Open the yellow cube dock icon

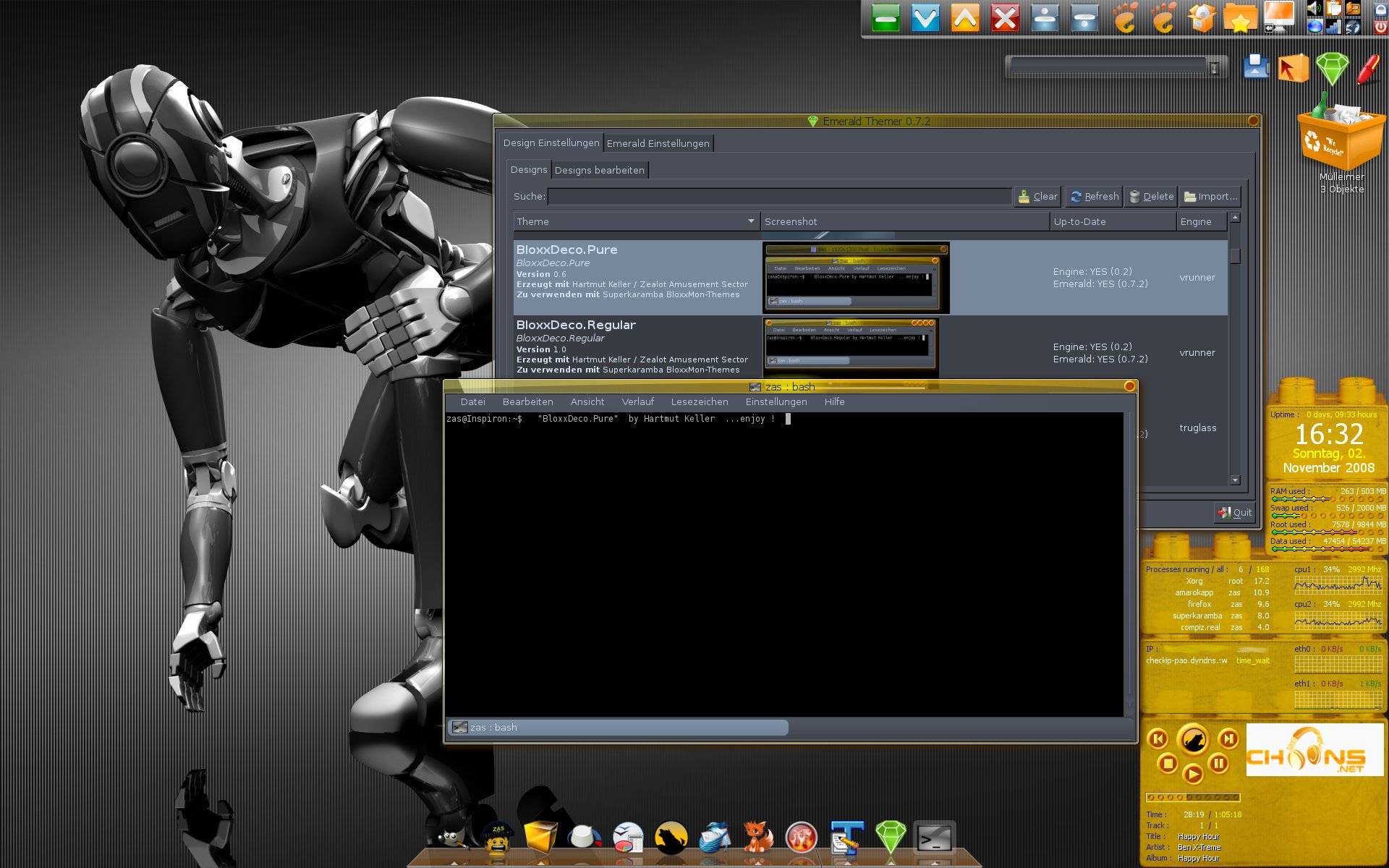[540, 838]
